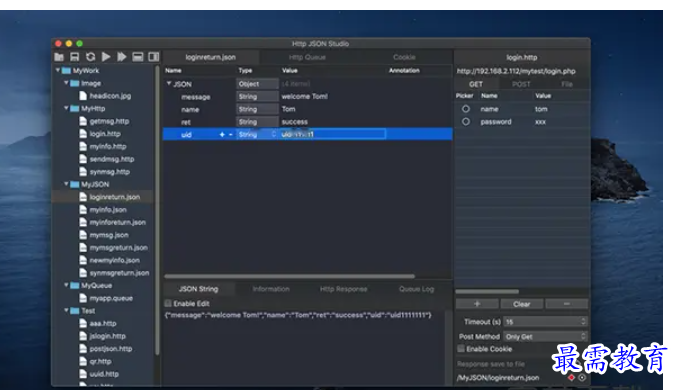This screenshot has width=676, height=390.
Task: Click the minus icon on the uid row
Action: tap(231, 134)
